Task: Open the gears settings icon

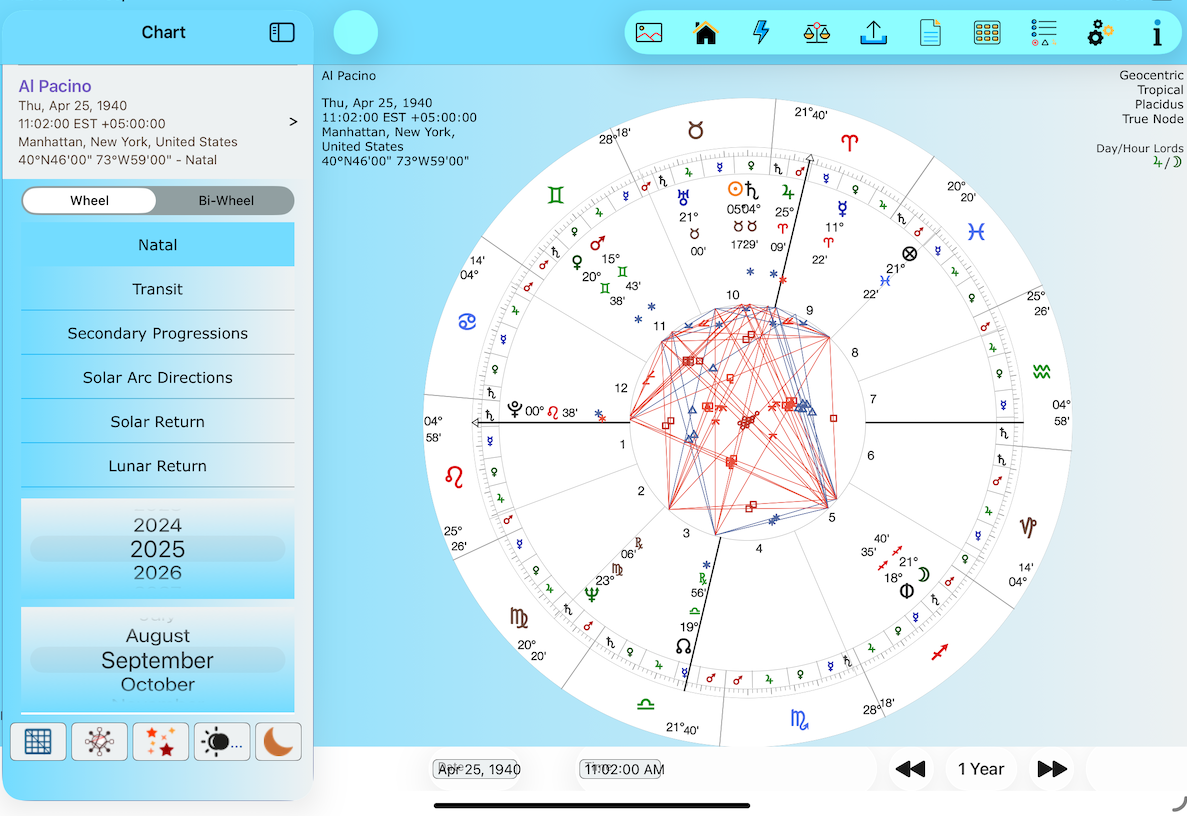Action: (x=1100, y=32)
